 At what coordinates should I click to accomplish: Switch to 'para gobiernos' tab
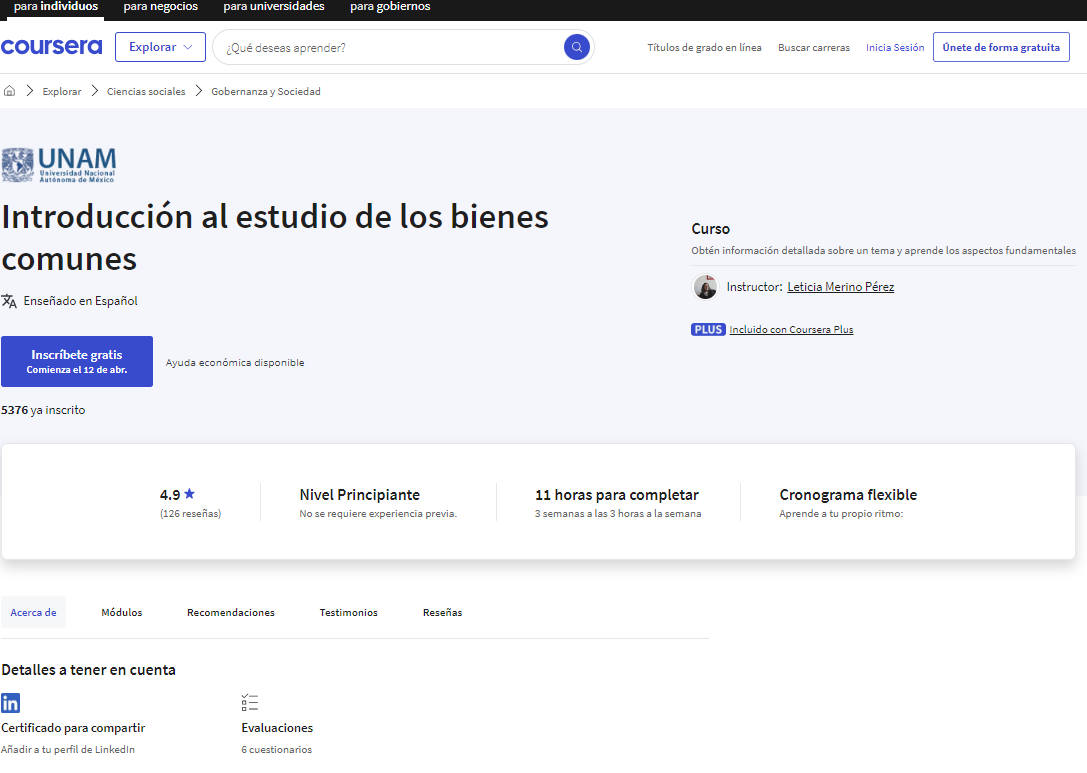pyautogui.click(x=390, y=7)
